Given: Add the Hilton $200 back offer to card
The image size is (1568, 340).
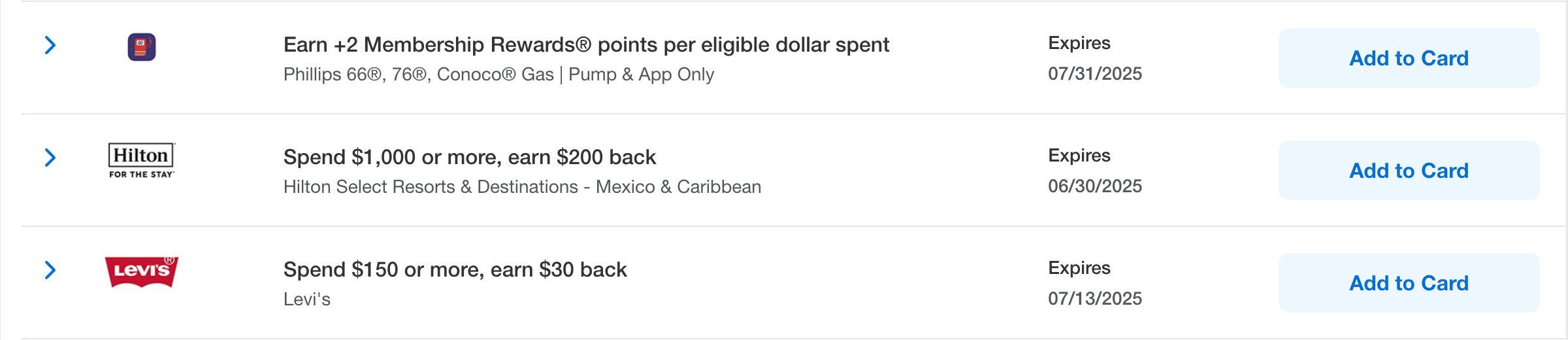Looking at the screenshot, I should [1409, 171].
